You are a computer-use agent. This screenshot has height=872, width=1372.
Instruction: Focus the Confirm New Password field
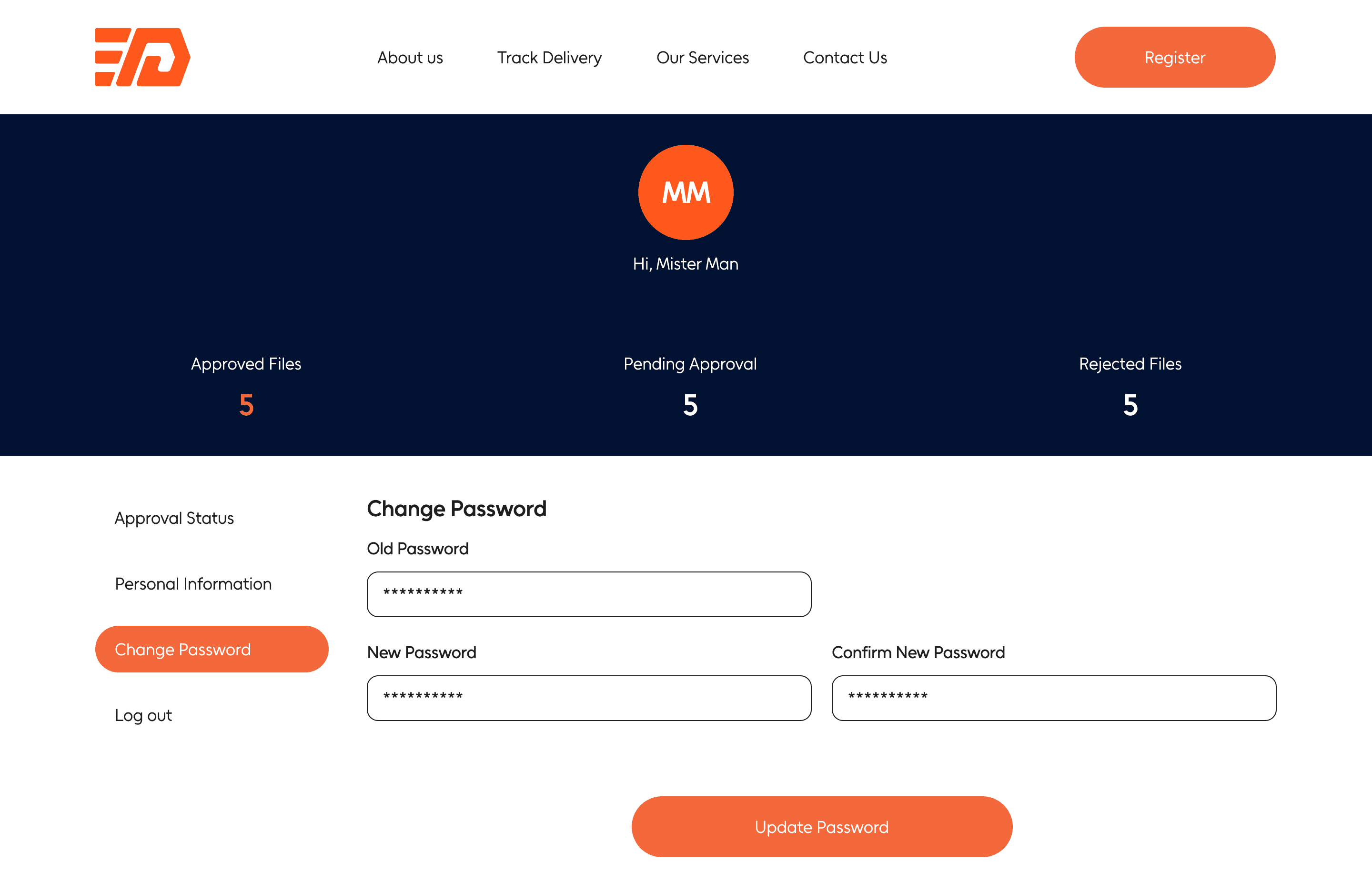point(1053,698)
